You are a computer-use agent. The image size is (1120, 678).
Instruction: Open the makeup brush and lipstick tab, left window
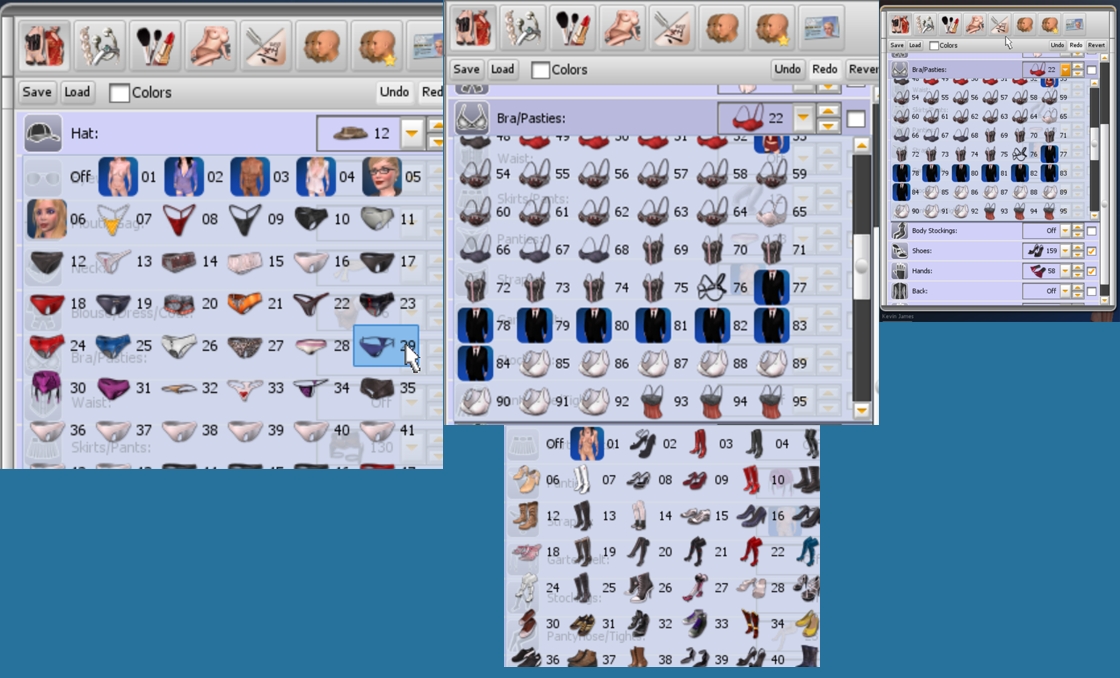pos(155,44)
